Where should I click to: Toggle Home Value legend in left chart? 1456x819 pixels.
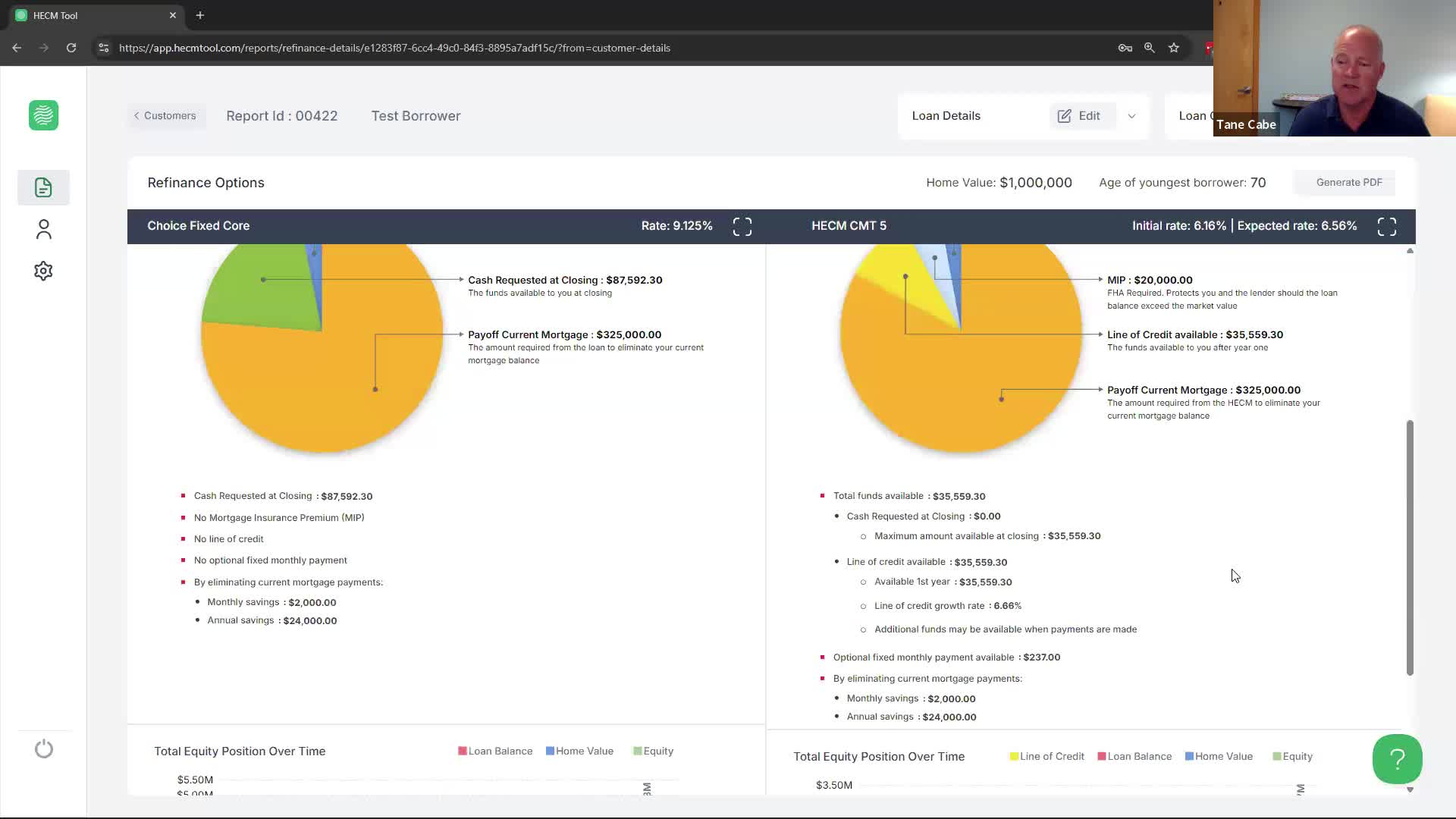579,752
